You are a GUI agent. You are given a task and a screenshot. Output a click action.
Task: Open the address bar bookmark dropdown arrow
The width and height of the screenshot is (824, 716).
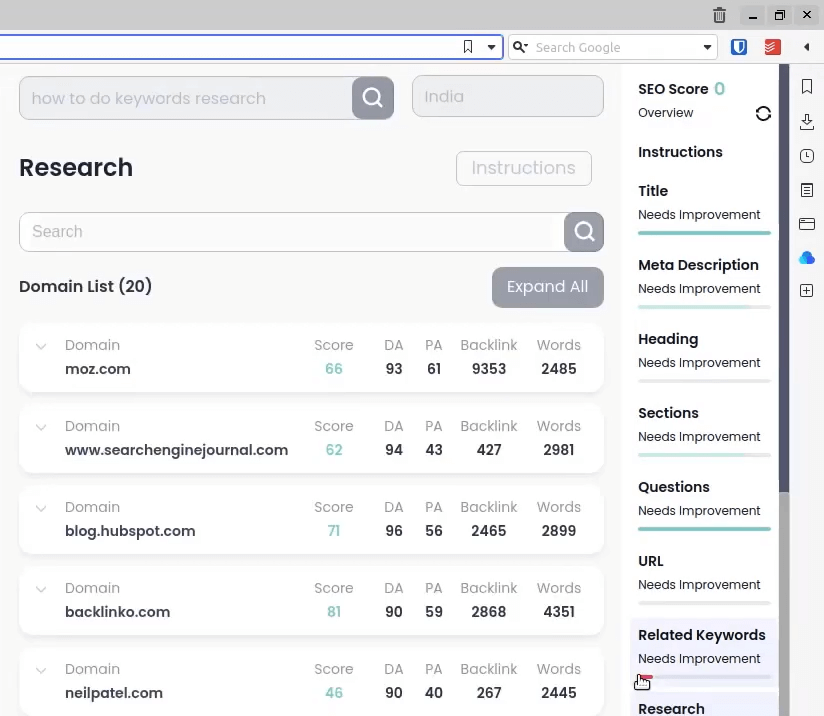pyautogui.click(x=491, y=47)
